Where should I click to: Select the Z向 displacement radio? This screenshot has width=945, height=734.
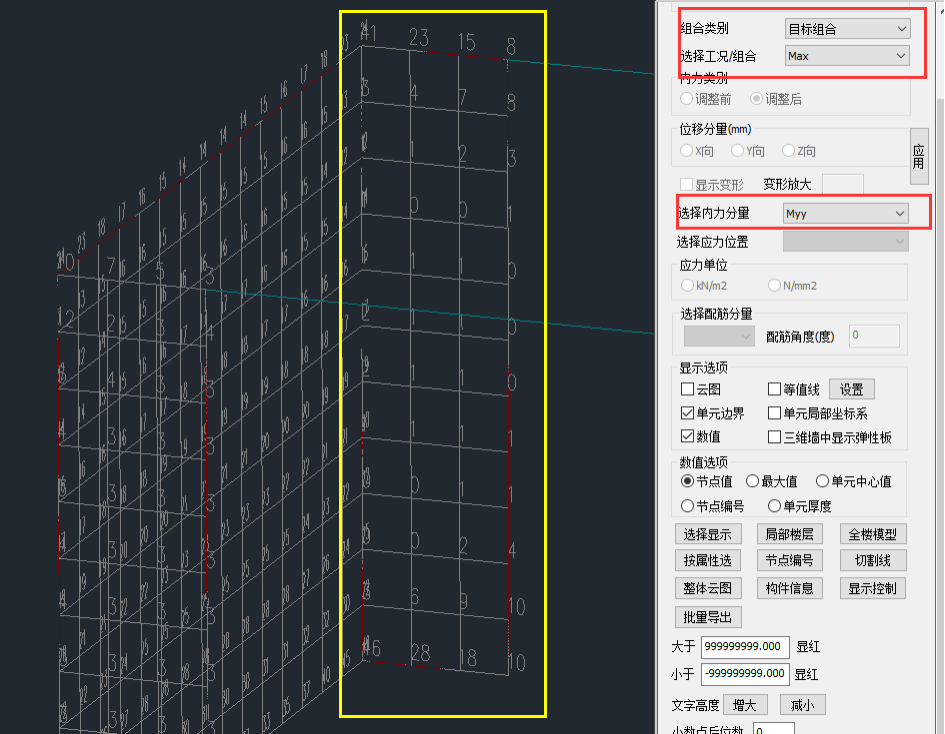[x=788, y=151]
